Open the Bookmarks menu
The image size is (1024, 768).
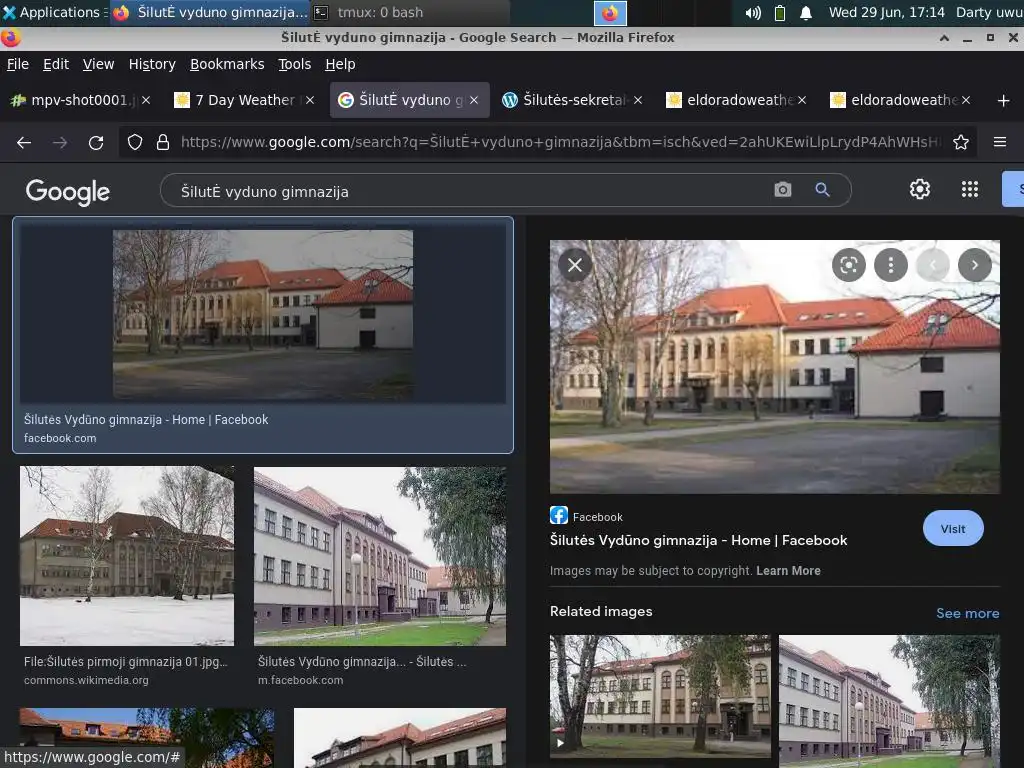click(x=227, y=64)
